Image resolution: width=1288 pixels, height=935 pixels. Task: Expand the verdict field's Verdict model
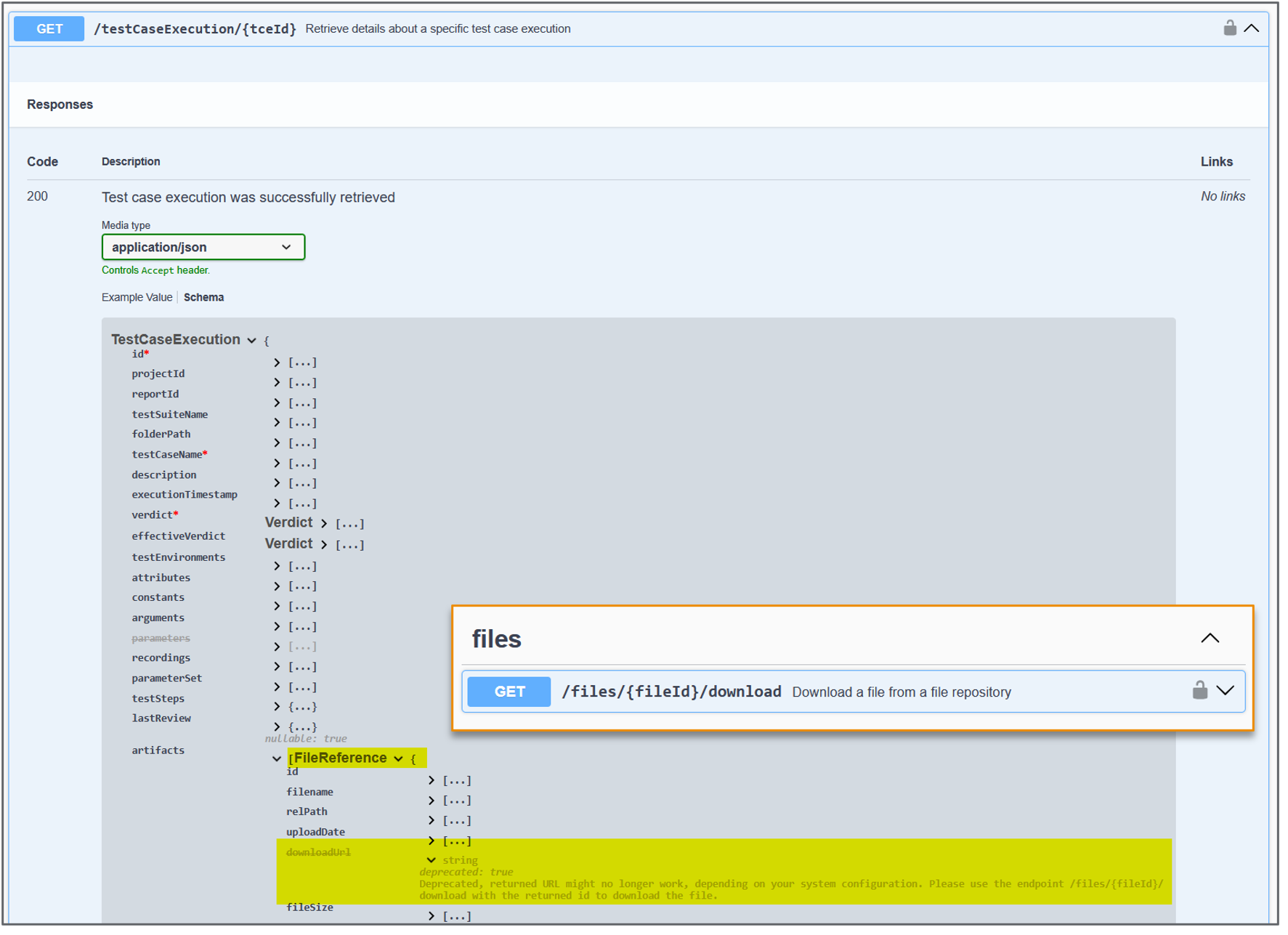point(324,522)
